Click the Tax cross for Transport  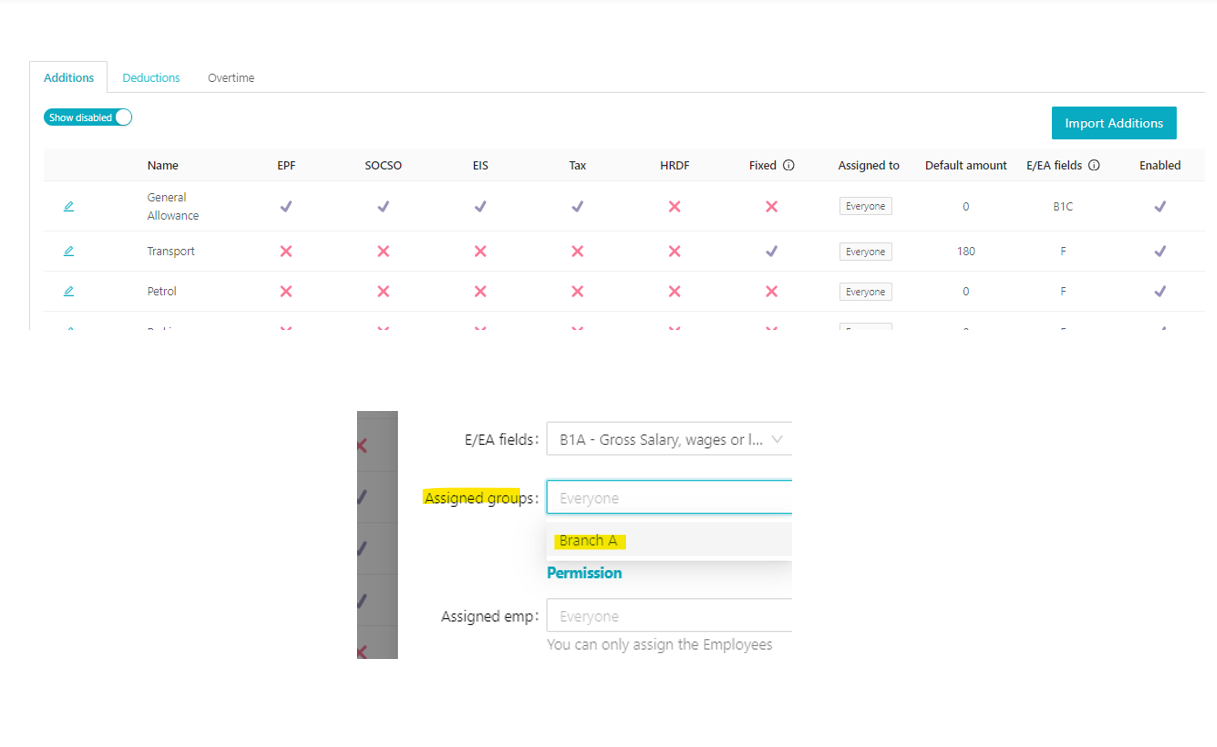[x=577, y=251]
